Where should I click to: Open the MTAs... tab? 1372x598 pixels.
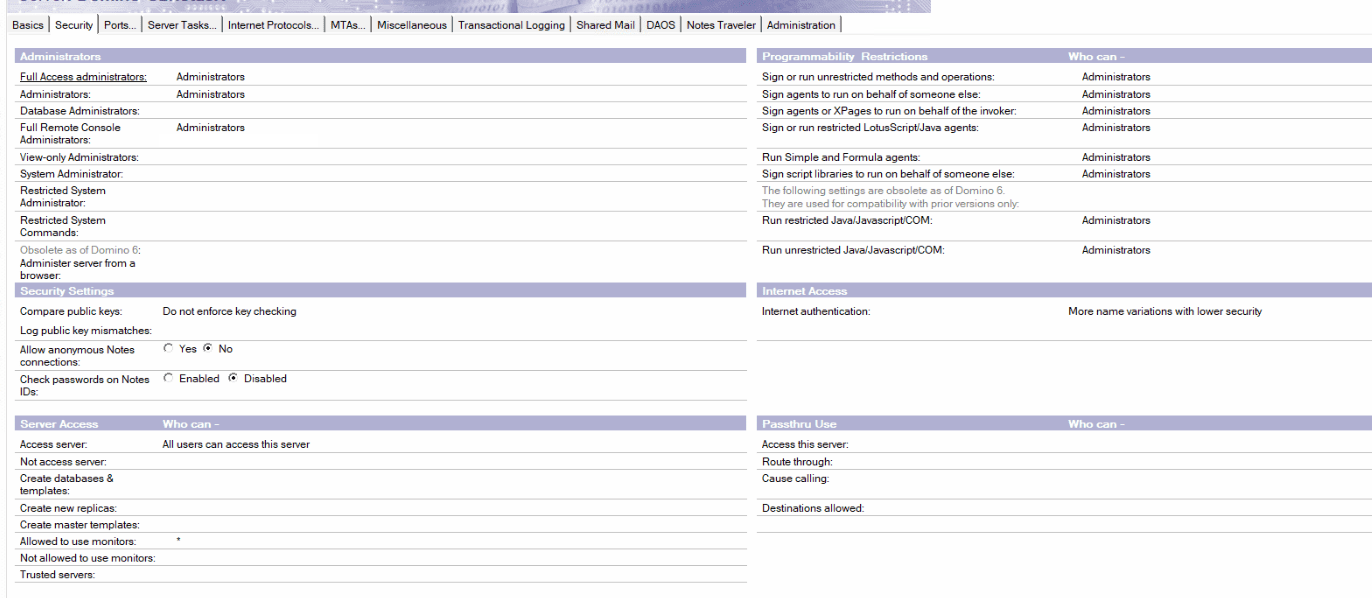tap(348, 25)
